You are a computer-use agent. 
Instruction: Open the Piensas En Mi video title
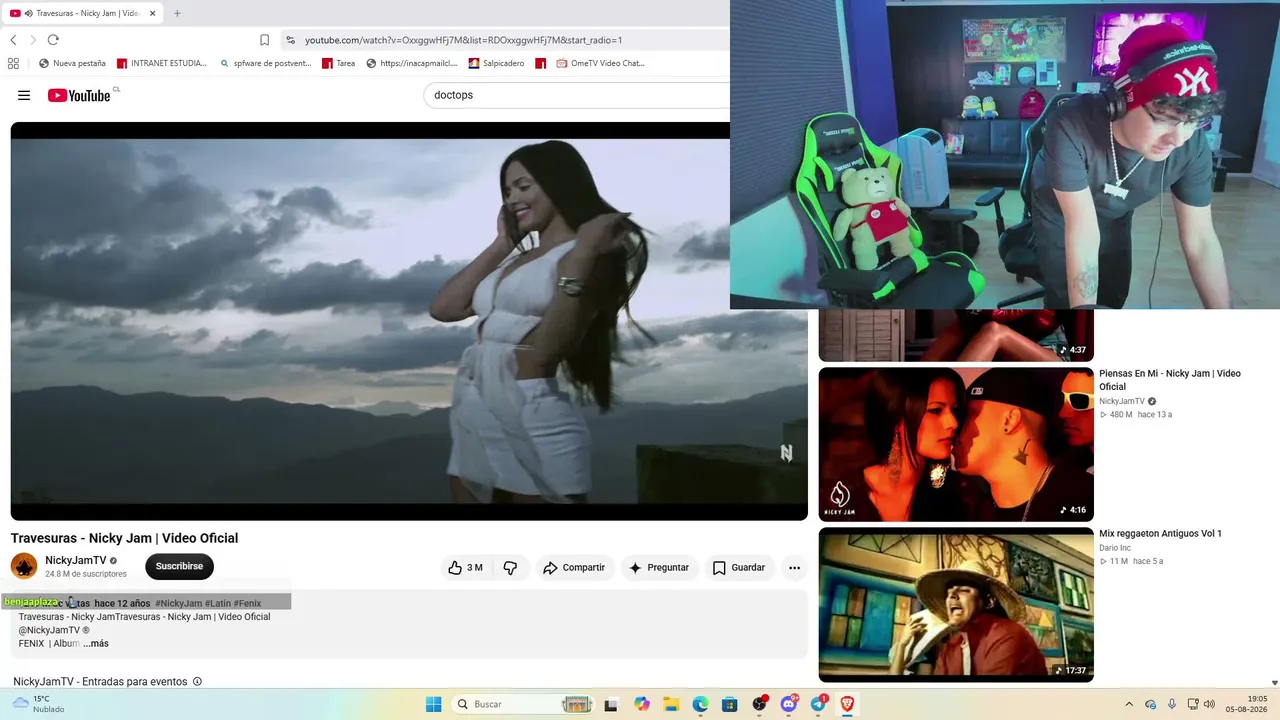click(1170, 380)
